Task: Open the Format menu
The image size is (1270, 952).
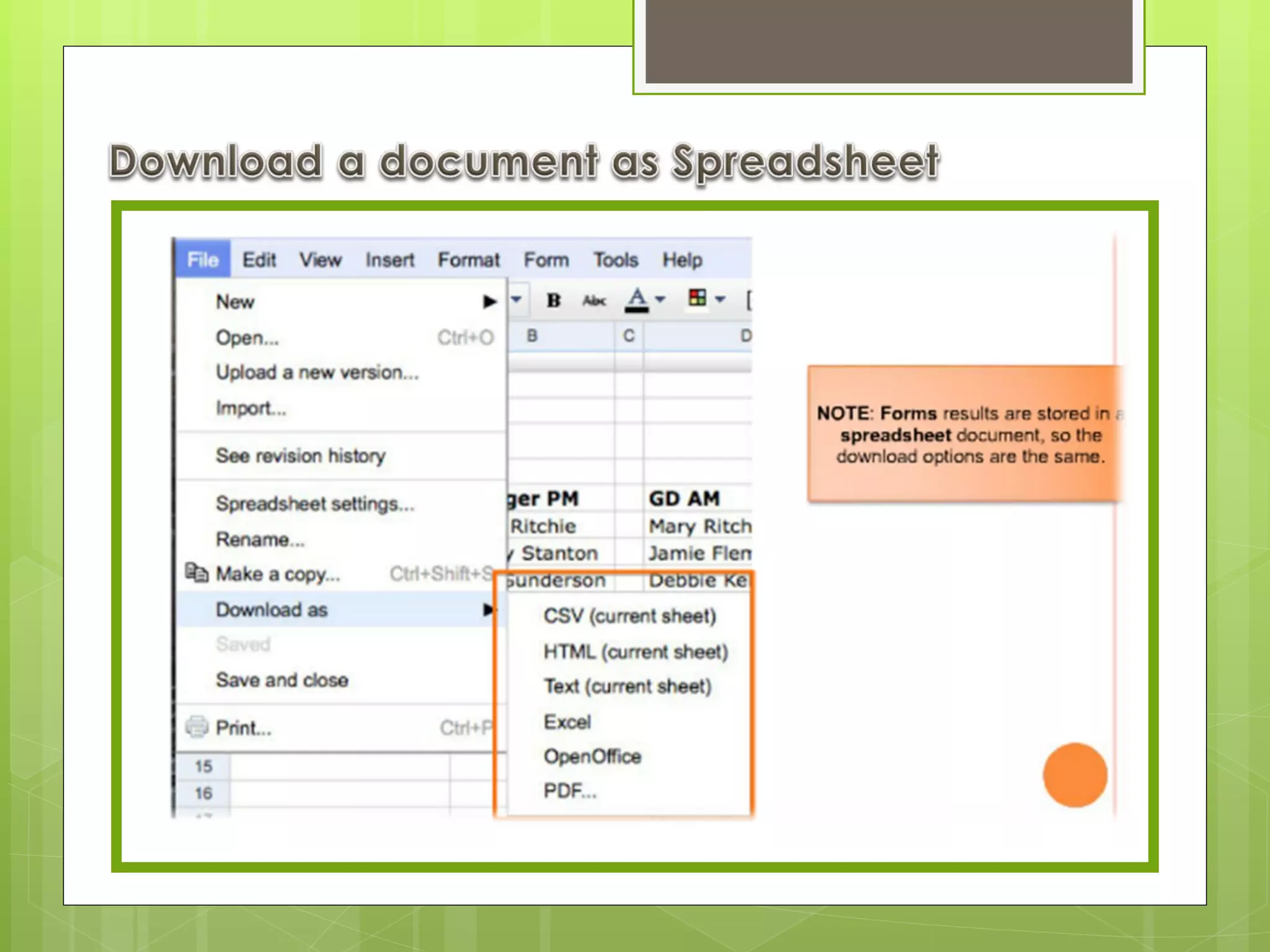Action: [x=468, y=260]
